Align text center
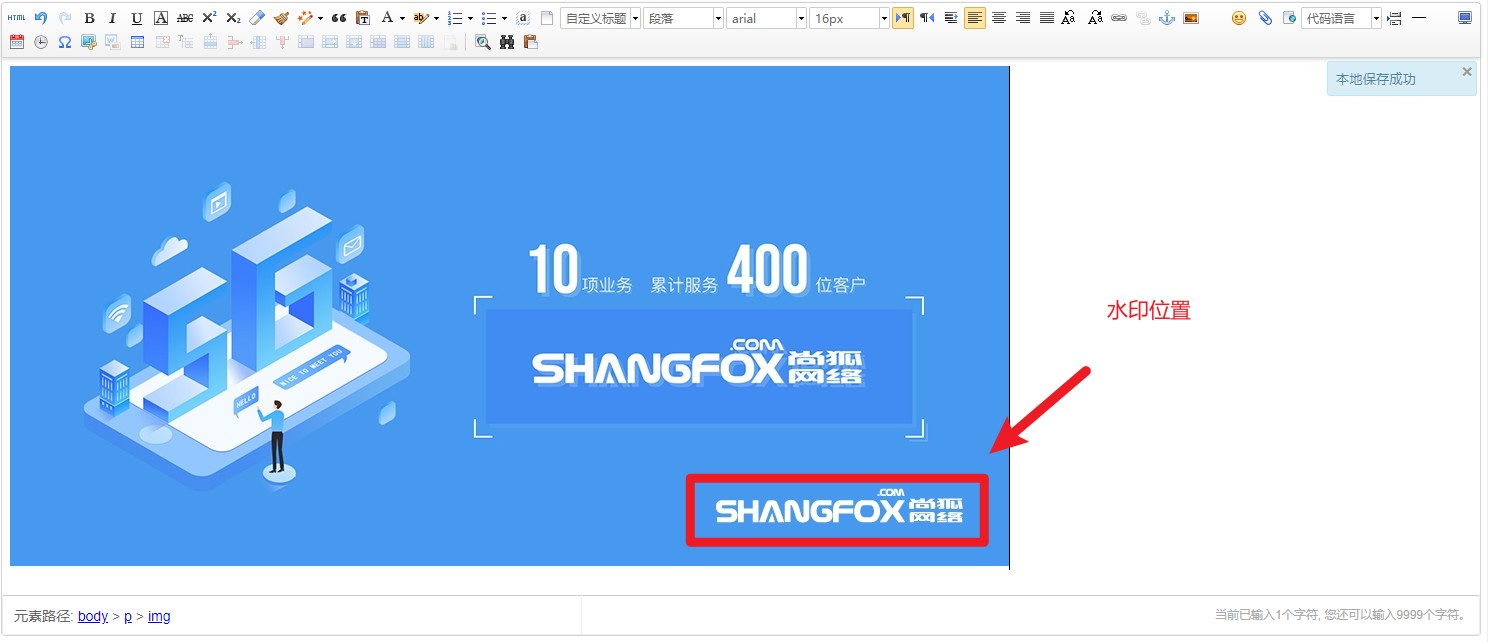This screenshot has width=1492, height=642. (999, 18)
